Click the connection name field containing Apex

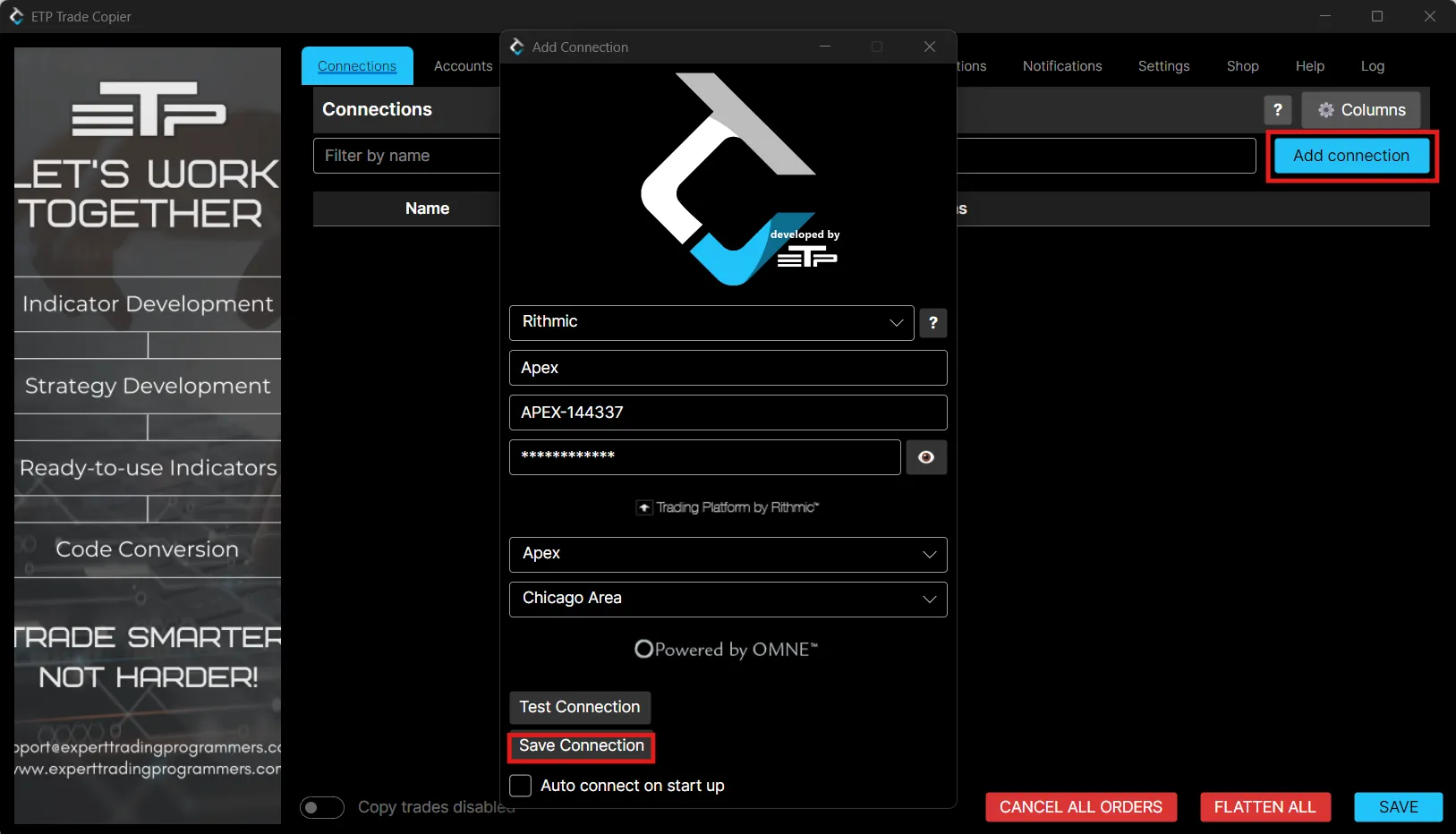pos(728,368)
